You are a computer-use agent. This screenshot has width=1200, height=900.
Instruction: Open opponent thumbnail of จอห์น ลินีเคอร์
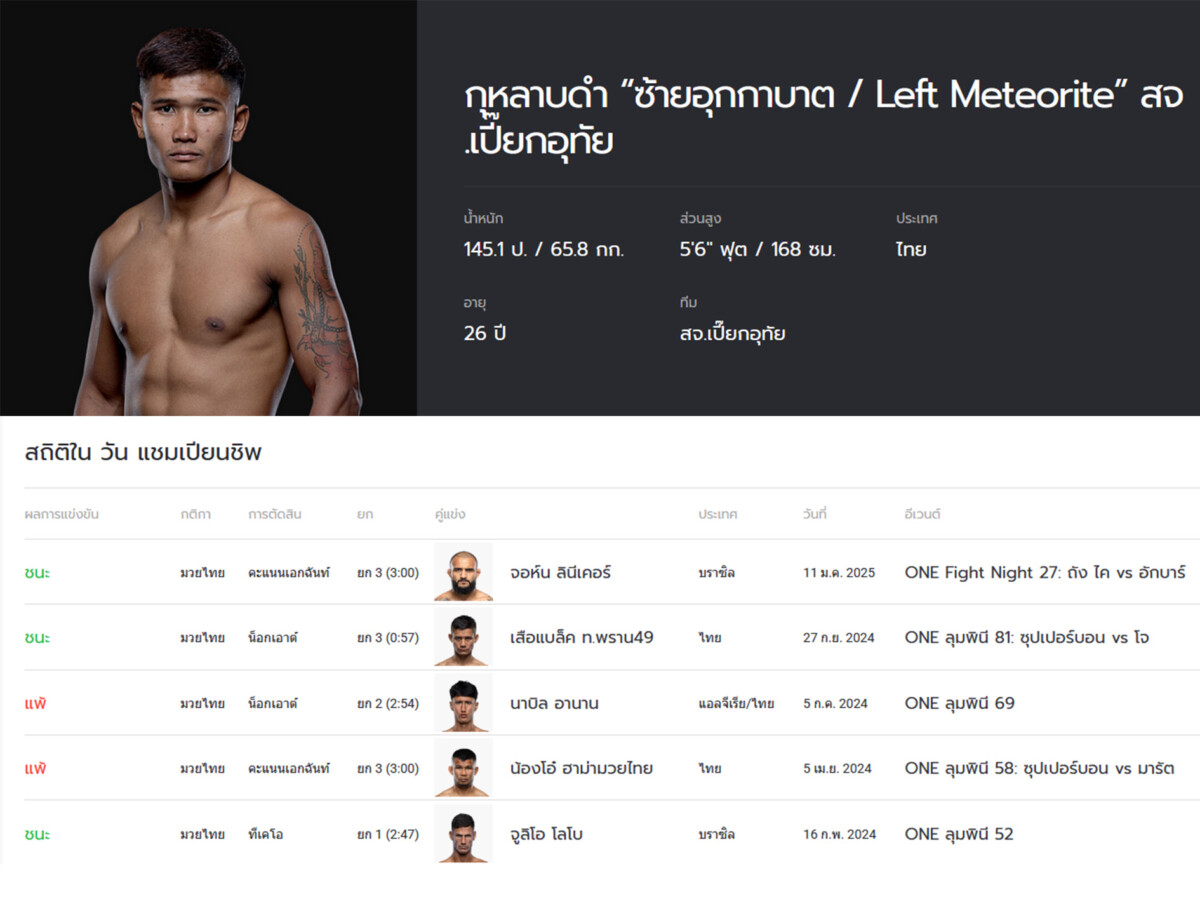(463, 572)
